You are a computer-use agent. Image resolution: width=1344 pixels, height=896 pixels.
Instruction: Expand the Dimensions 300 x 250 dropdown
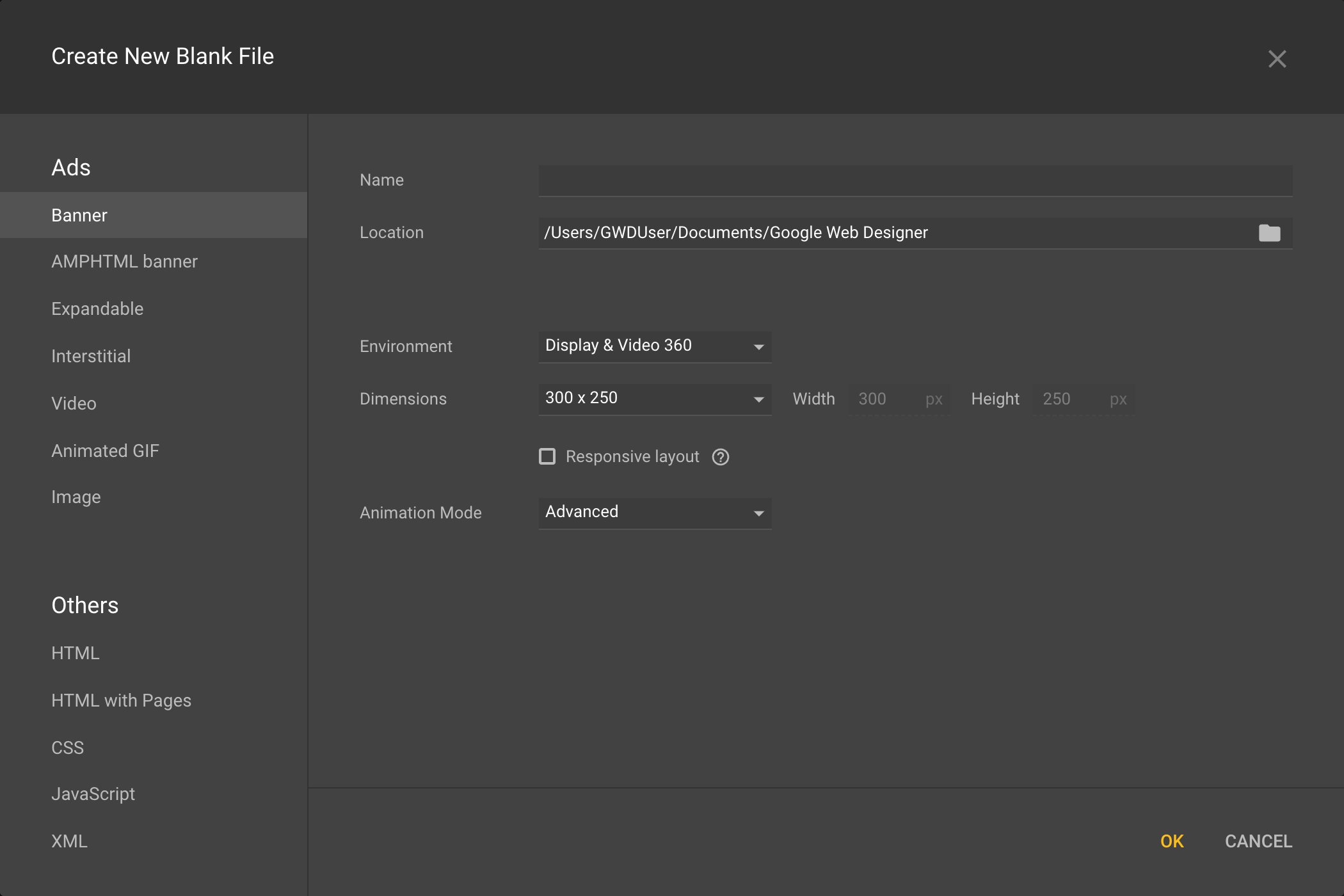(654, 399)
